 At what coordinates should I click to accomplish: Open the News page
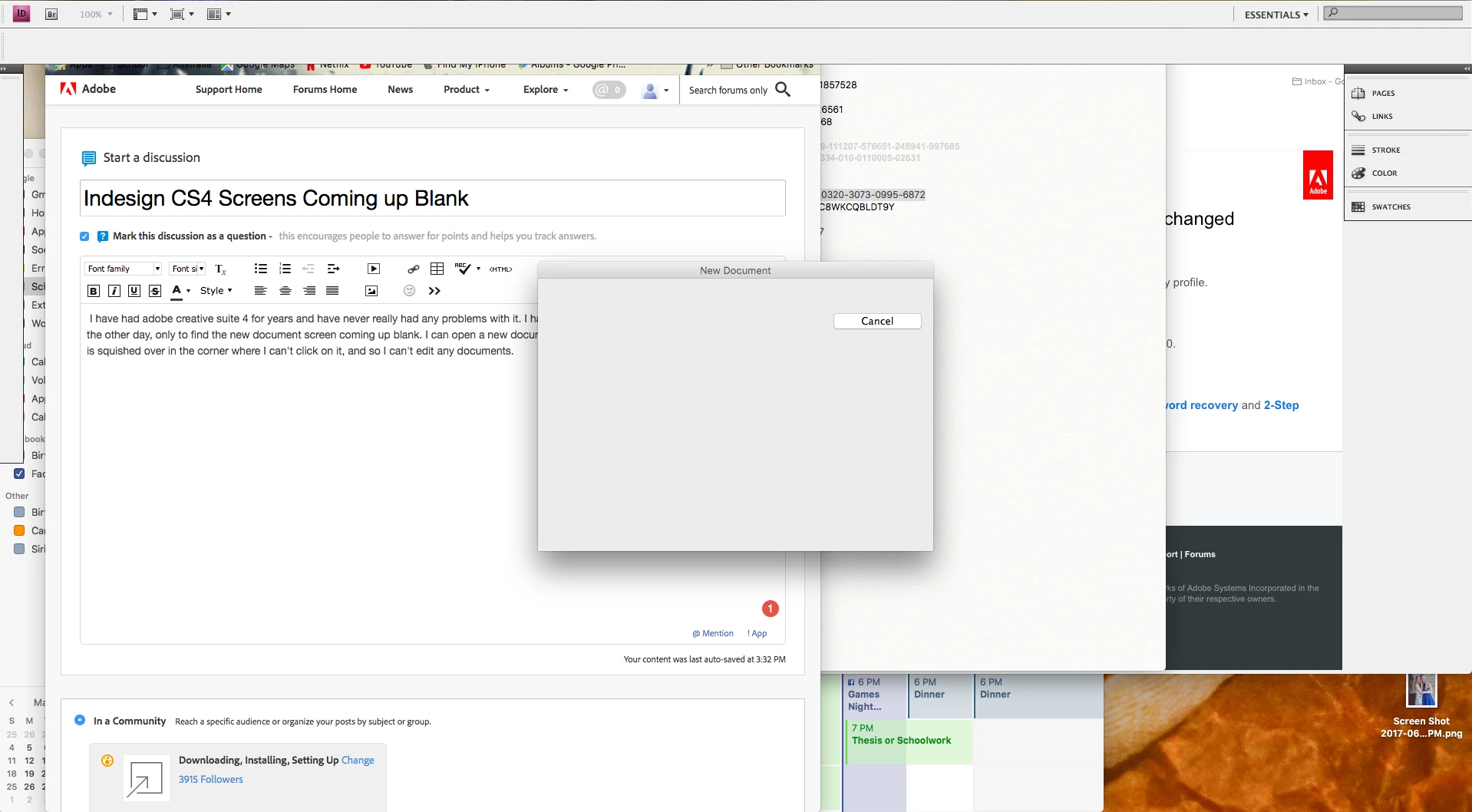[400, 89]
